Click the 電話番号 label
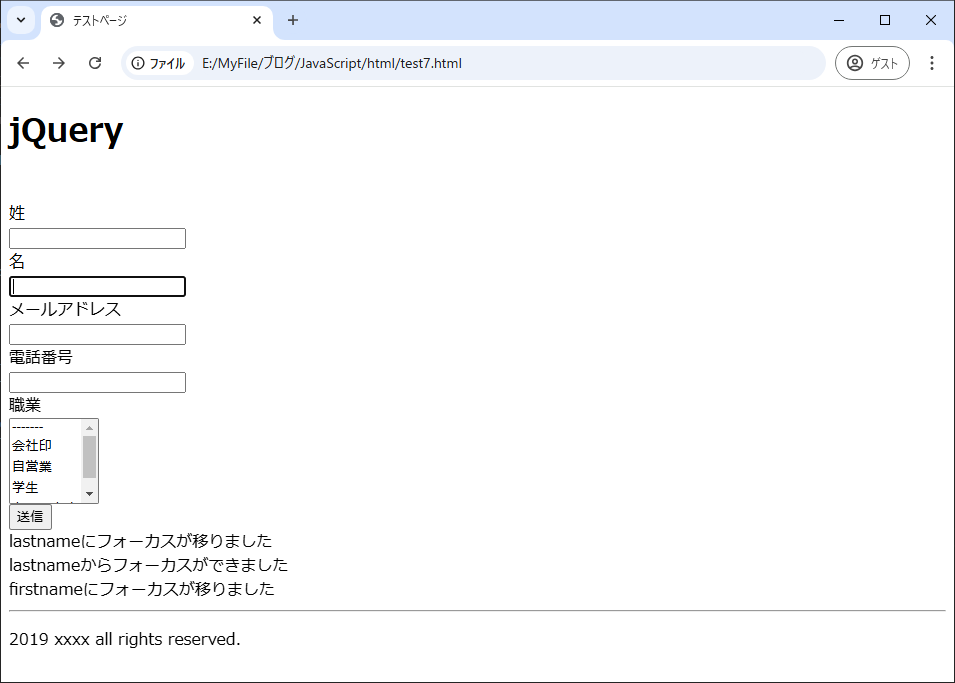The height and width of the screenshot is (683, 955). tap(41, 358)
